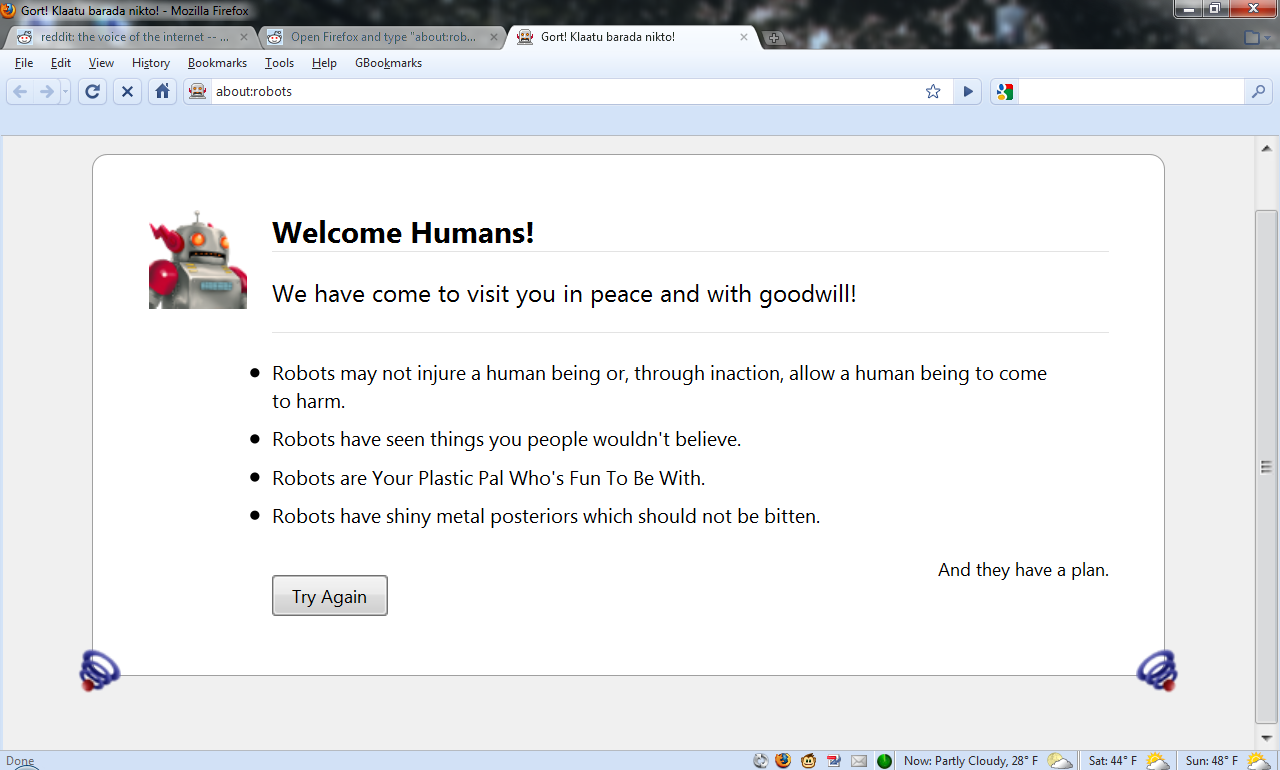The image size is (1280, 770).
Task: Bookmark this page with the star icon
Action: click(x=933, y=92)
